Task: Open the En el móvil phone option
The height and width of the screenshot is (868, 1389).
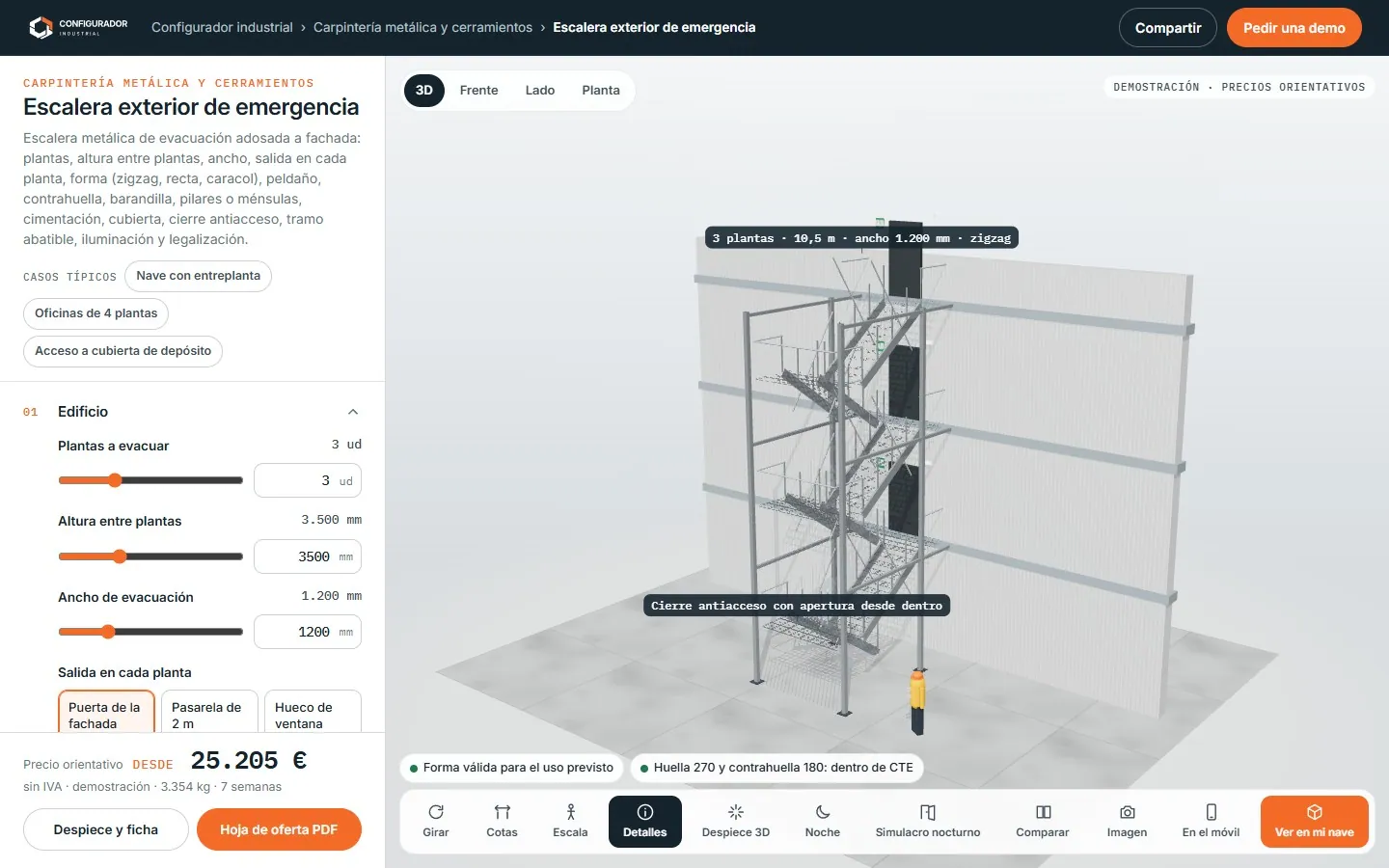Action: coord(1212,822)
